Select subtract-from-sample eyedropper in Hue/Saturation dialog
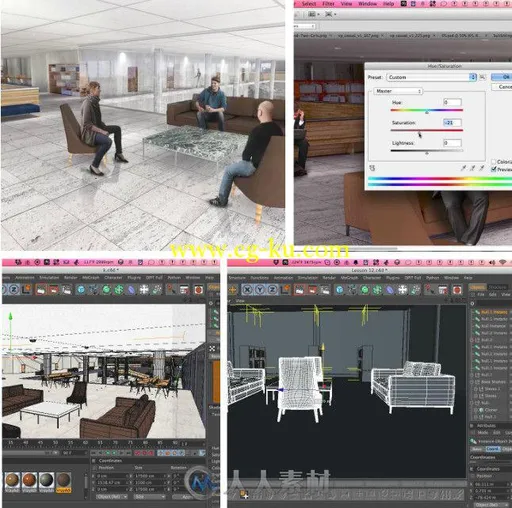The image size is (512, 508). coord(481,168)
